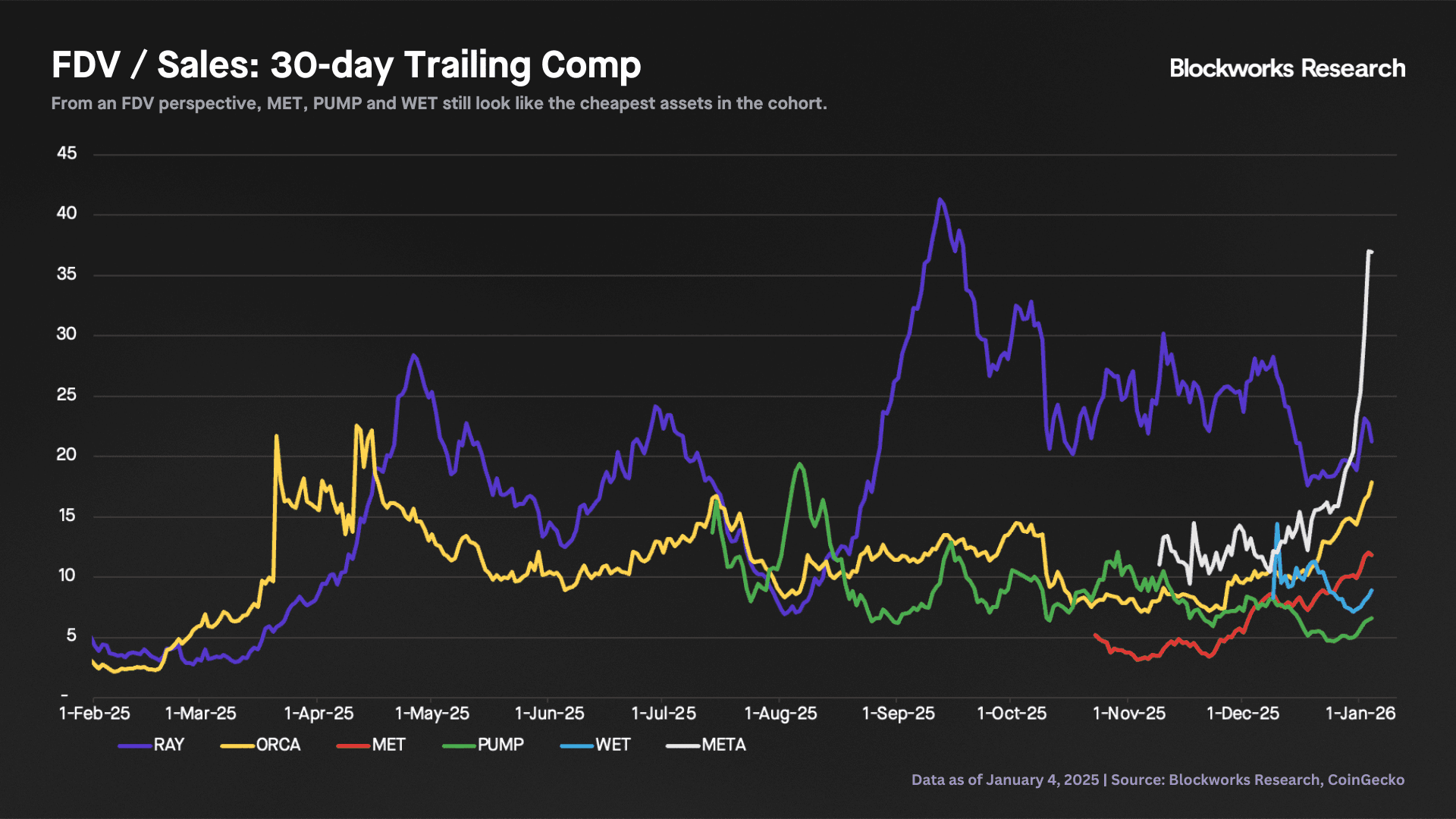Click the data source footnote text
This screenshot has width=1456, height=819.
[x=1157, y=780]
